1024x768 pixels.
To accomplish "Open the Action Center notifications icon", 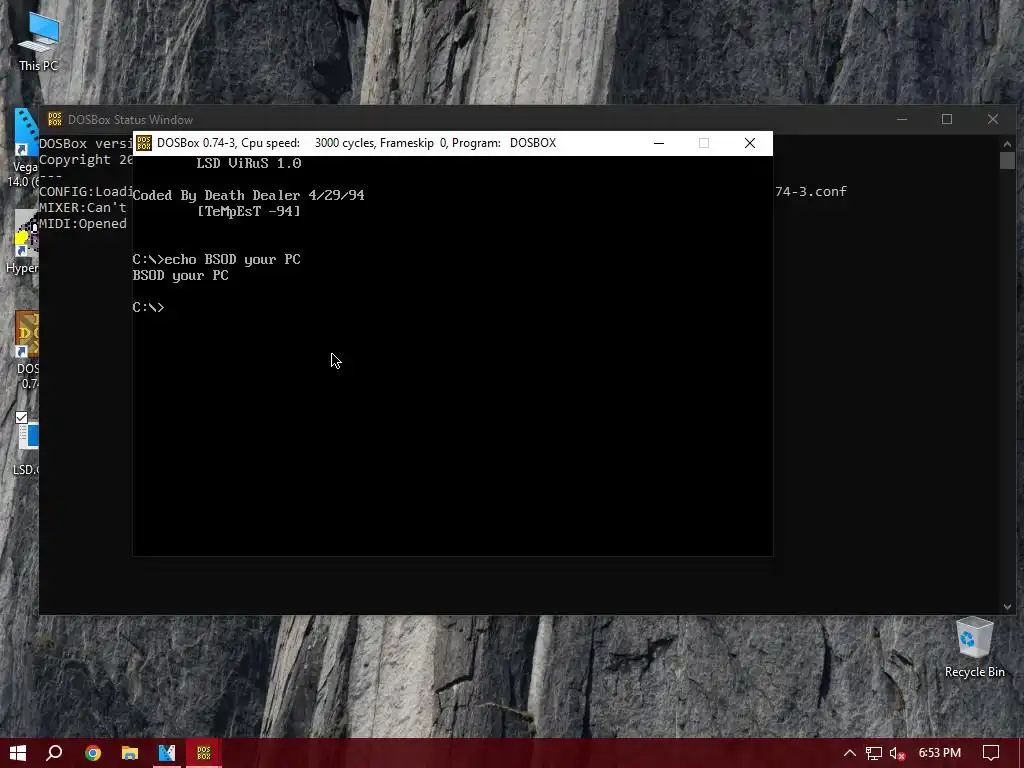I will pyautogui.click(x=991, y=753).
